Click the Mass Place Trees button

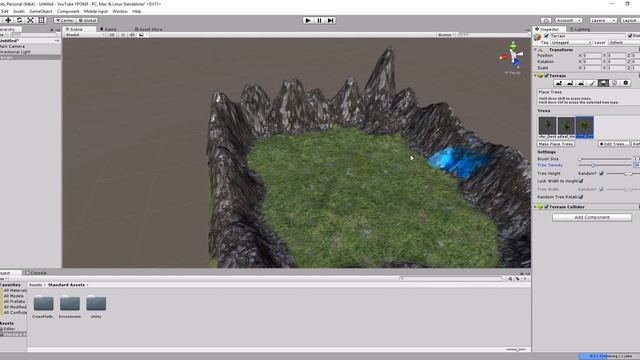click(x=556, y=144)
